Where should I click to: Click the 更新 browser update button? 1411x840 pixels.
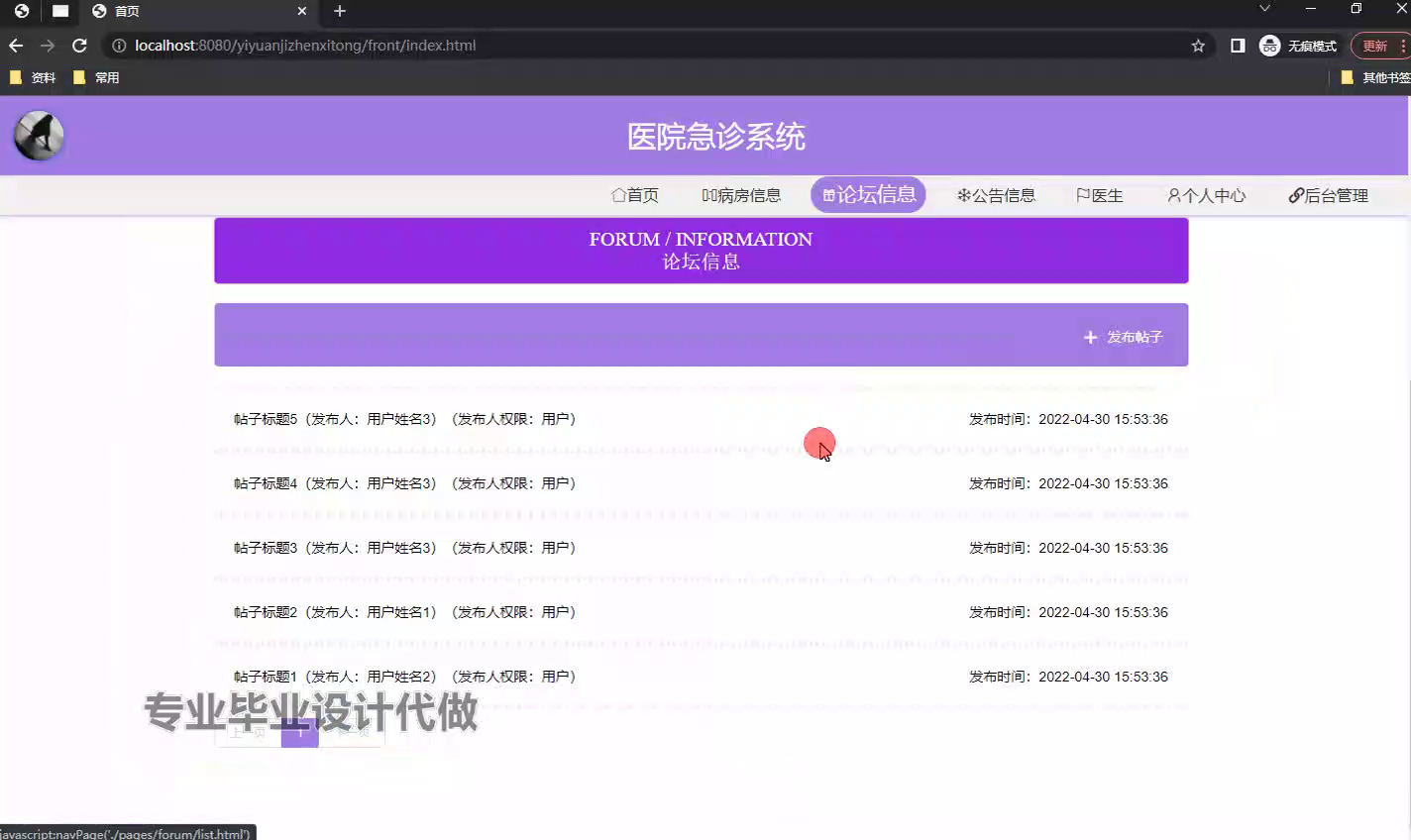[x=1379, y=46]
